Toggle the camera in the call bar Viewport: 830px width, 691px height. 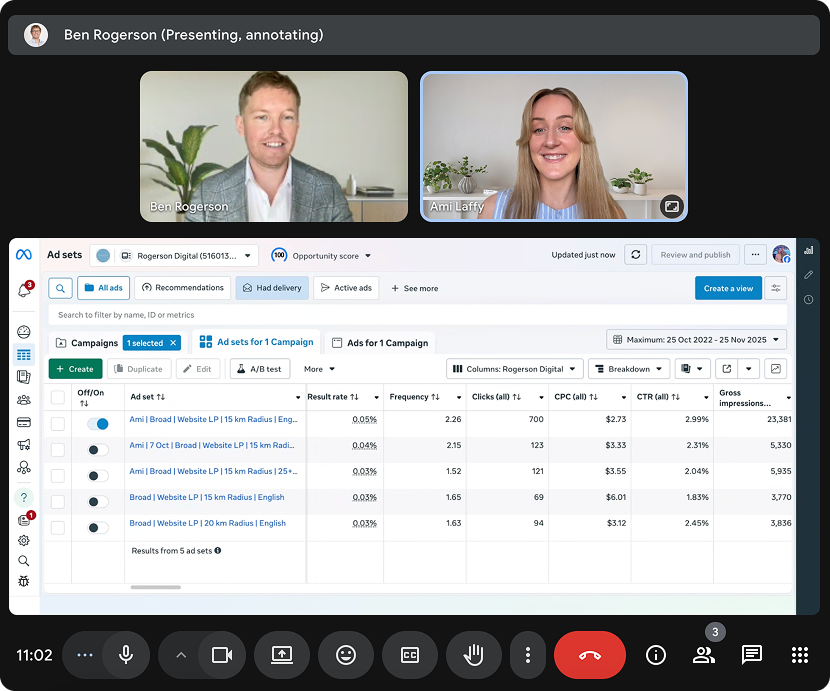222,655
